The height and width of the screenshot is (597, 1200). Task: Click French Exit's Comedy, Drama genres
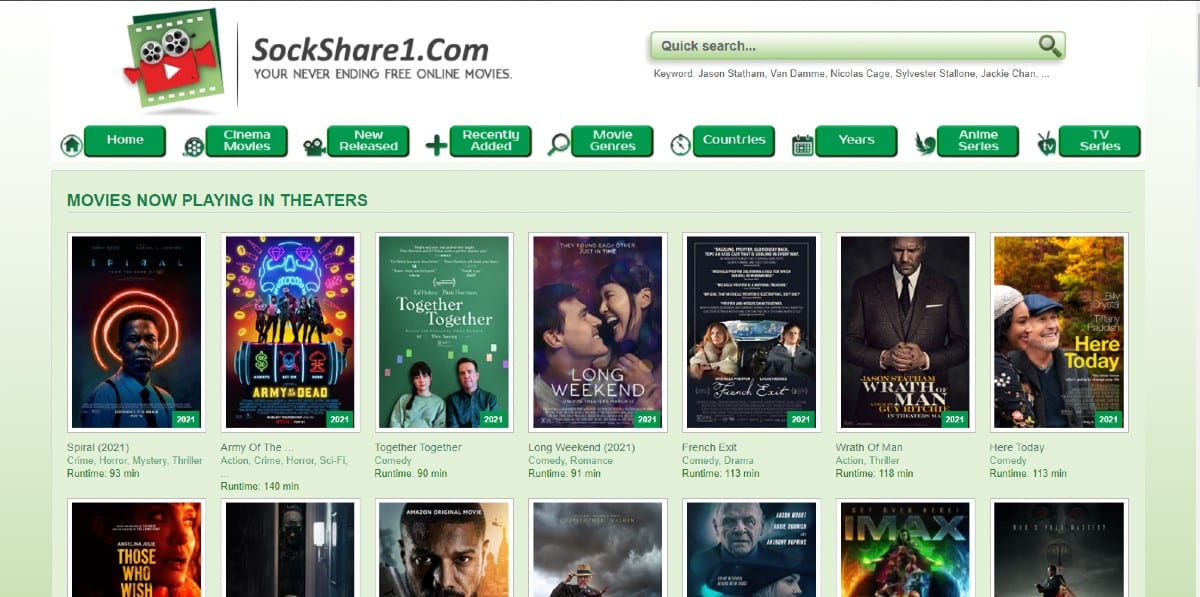(x=716, y=461)
